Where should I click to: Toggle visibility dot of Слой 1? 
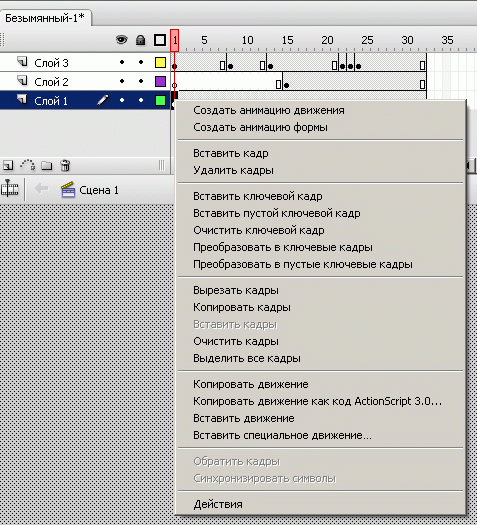coord(122,100)
